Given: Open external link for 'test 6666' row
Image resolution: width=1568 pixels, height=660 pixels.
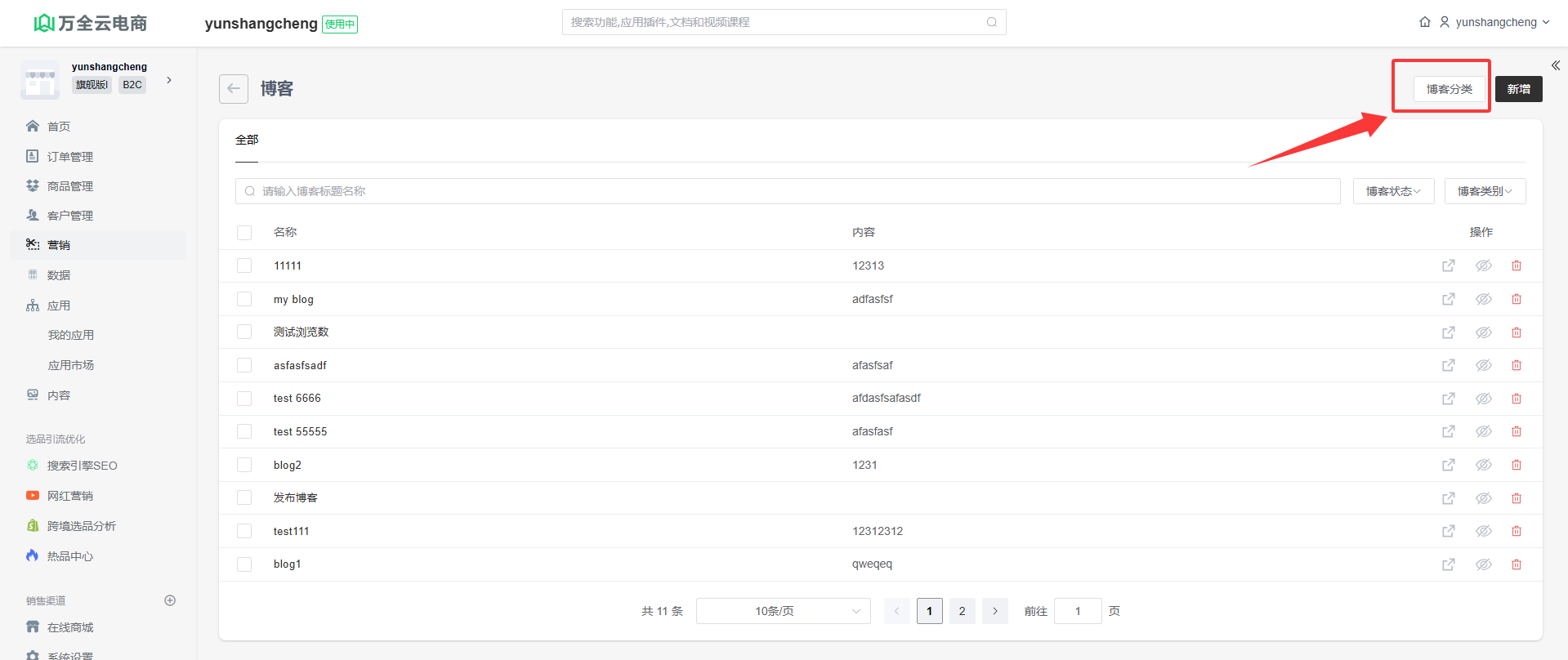Looking at the screenshot, I should [x=1449, y=399].
